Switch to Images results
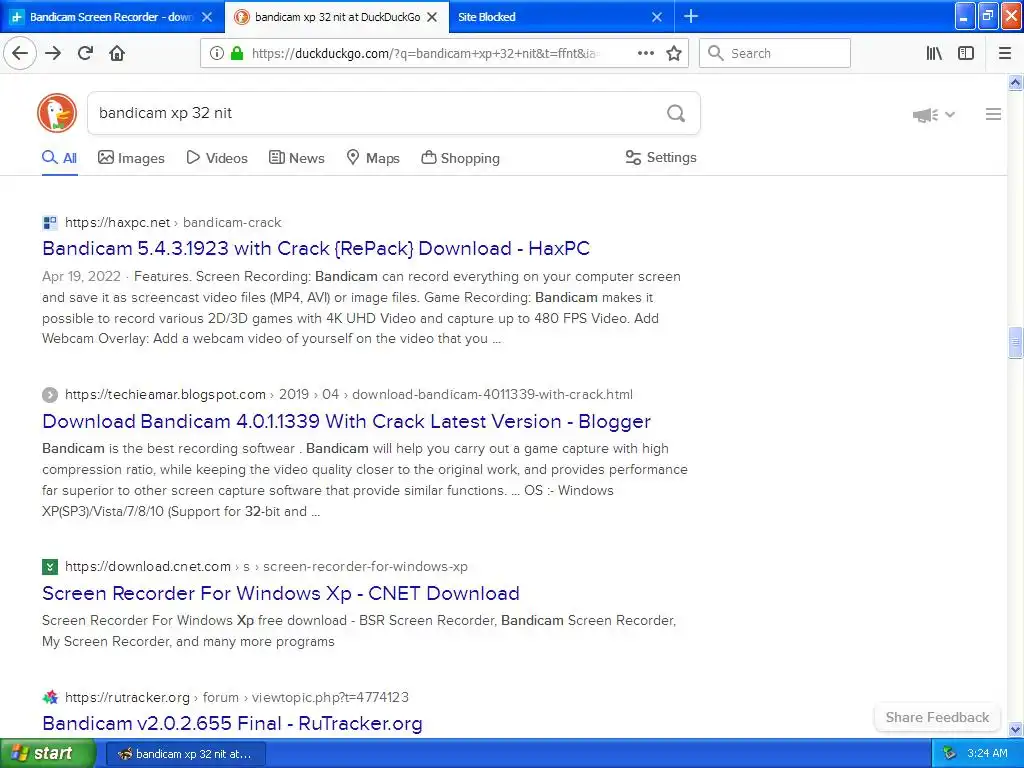 (x=131, y=158)
